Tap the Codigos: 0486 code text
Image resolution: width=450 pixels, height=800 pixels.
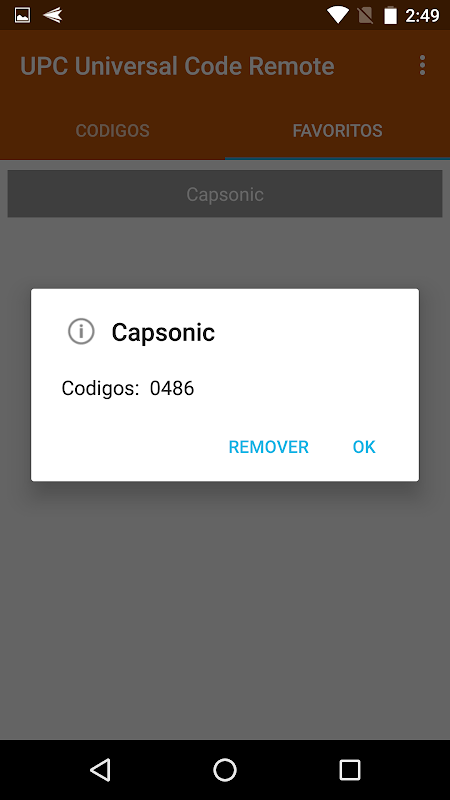[128, 388]
